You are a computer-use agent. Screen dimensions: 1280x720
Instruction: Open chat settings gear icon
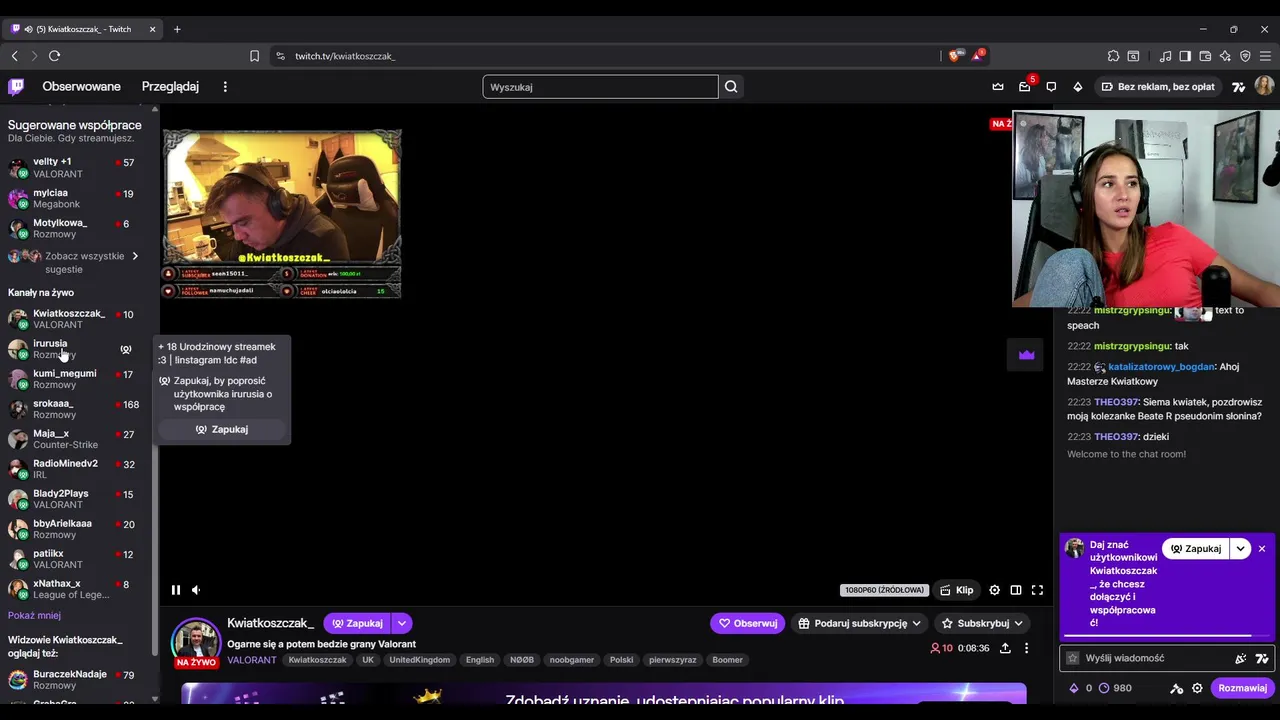click(x=1197, y=688)
